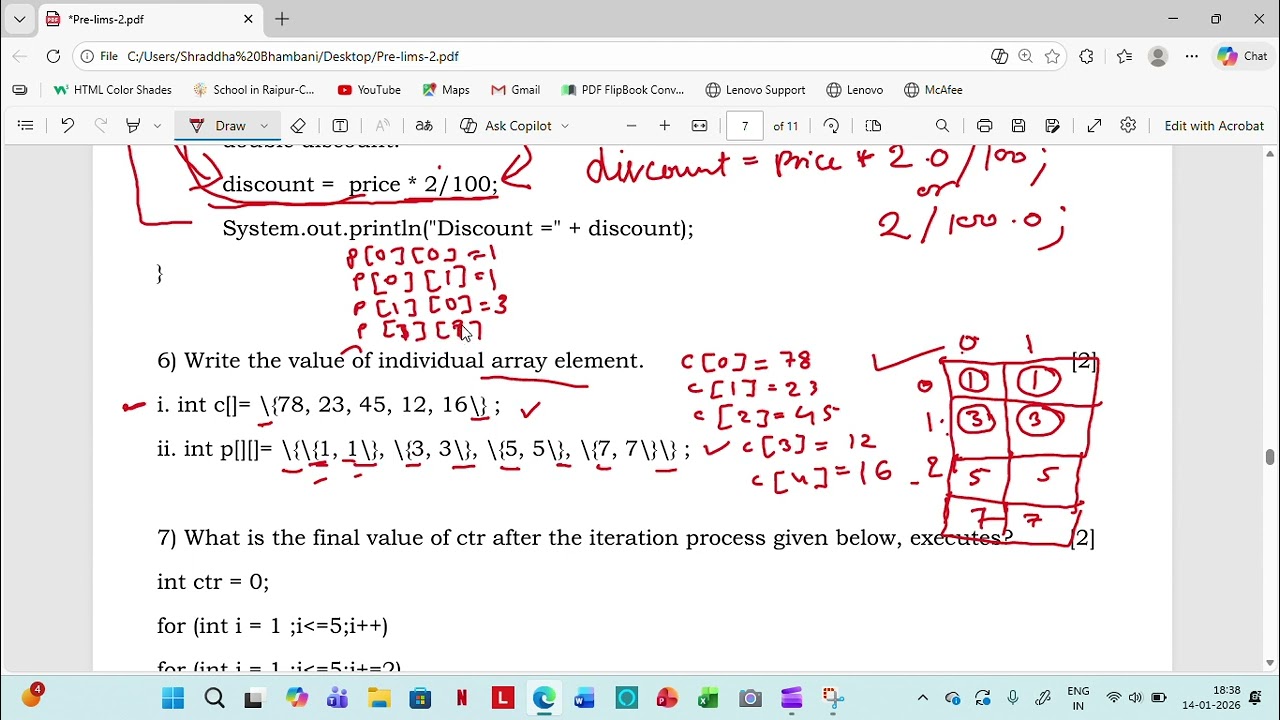Screen dimensions: 1280x720
Task: Open Snipping Tool from taskbar
Action: coord(832,698)
